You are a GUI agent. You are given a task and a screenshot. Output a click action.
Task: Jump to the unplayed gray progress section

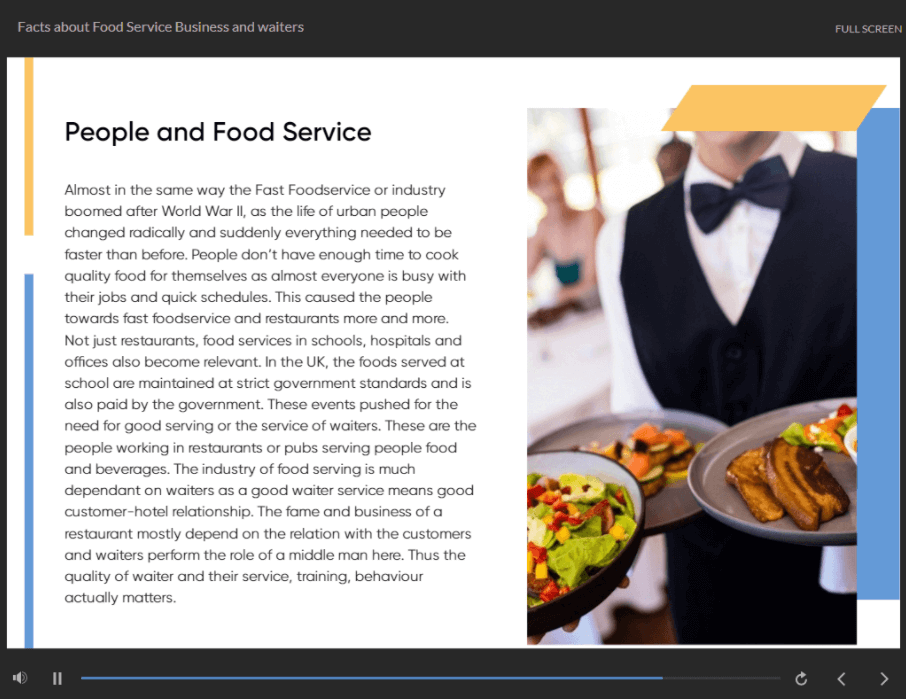721,678
